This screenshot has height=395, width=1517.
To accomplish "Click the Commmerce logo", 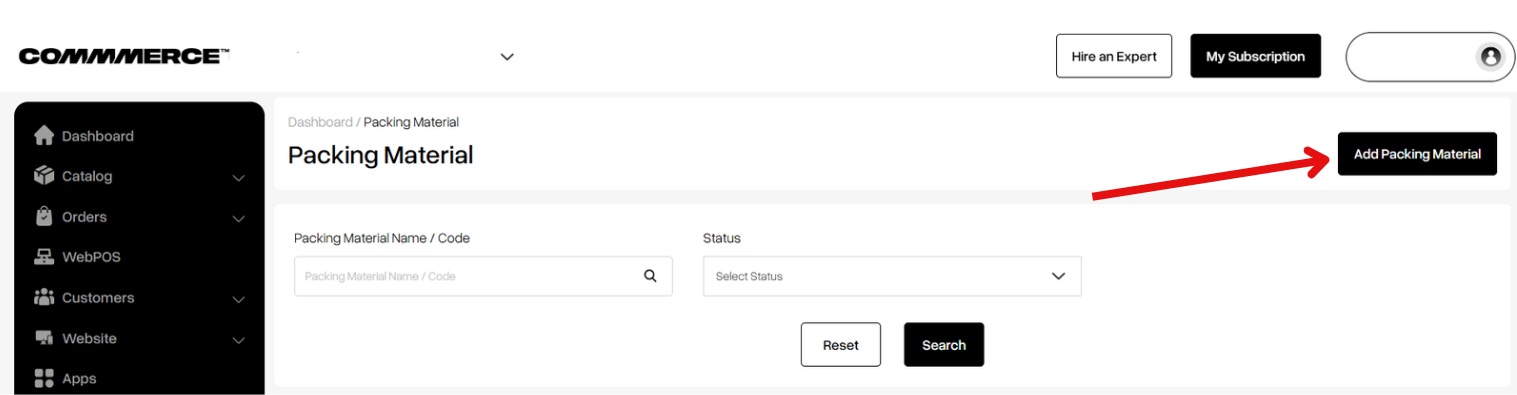I will 125,57.
